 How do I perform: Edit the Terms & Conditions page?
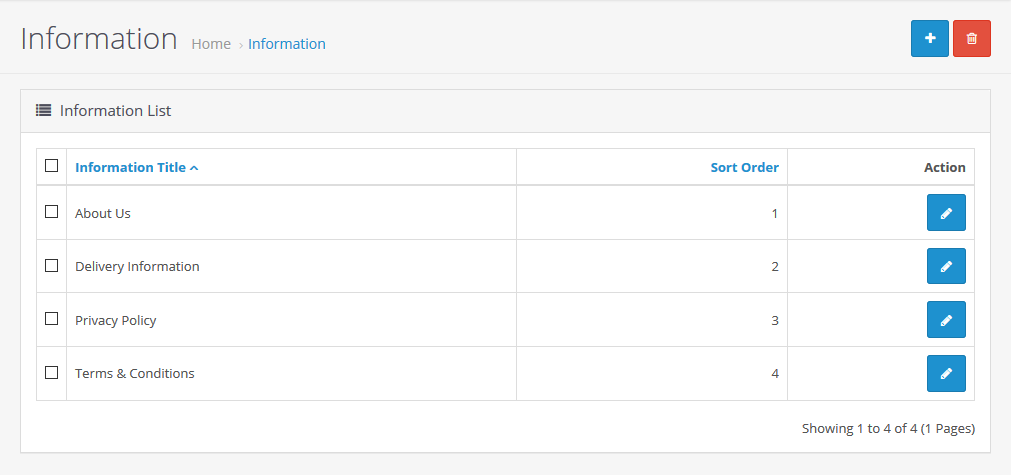tap(946, 374)
